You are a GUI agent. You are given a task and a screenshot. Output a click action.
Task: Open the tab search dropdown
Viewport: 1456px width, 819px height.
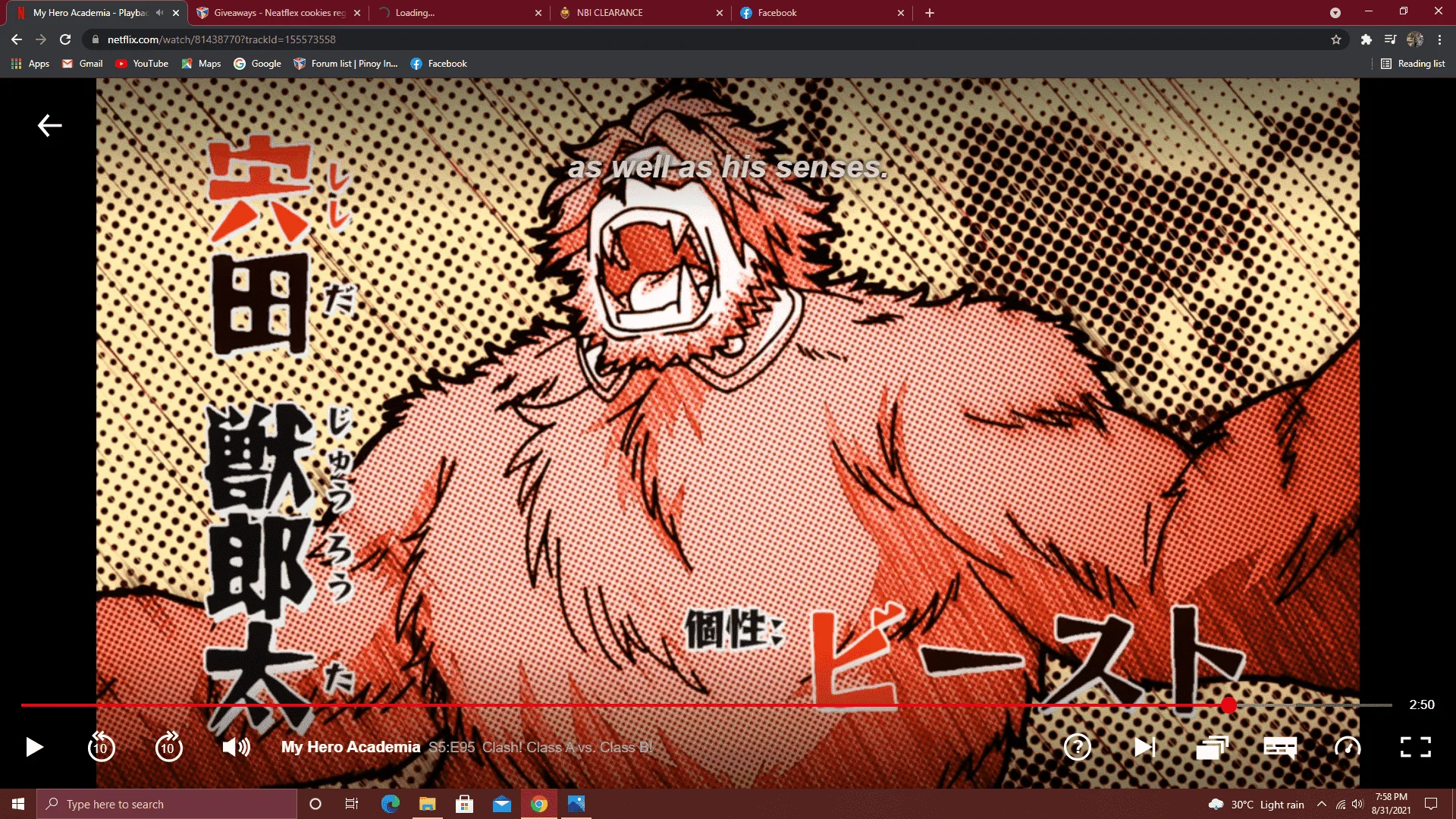pyautogui.click(x=1335, y=13)
